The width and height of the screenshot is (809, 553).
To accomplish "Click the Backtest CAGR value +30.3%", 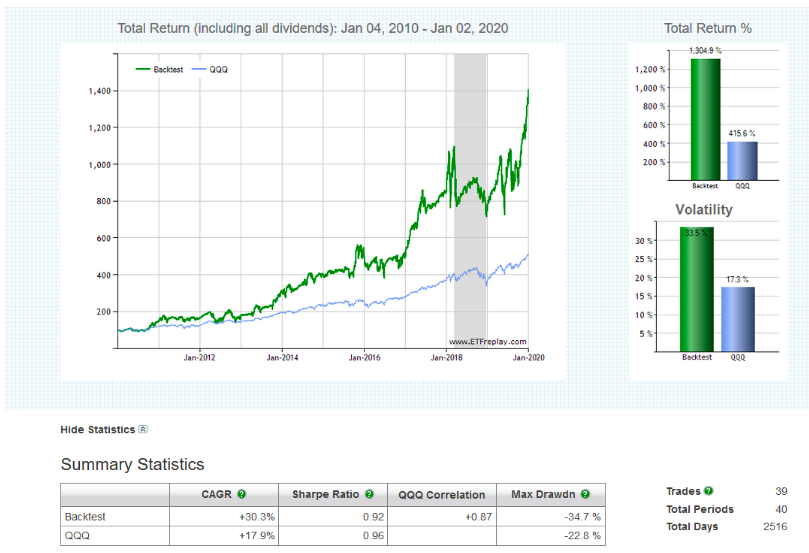I will [257, 517].
